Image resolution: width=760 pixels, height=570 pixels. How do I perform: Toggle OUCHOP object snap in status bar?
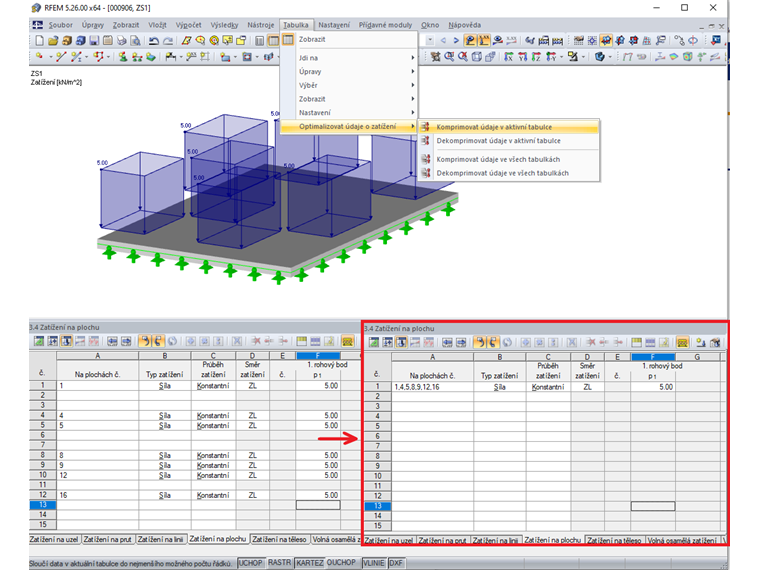pyautogui.click(x=341, y=562)
